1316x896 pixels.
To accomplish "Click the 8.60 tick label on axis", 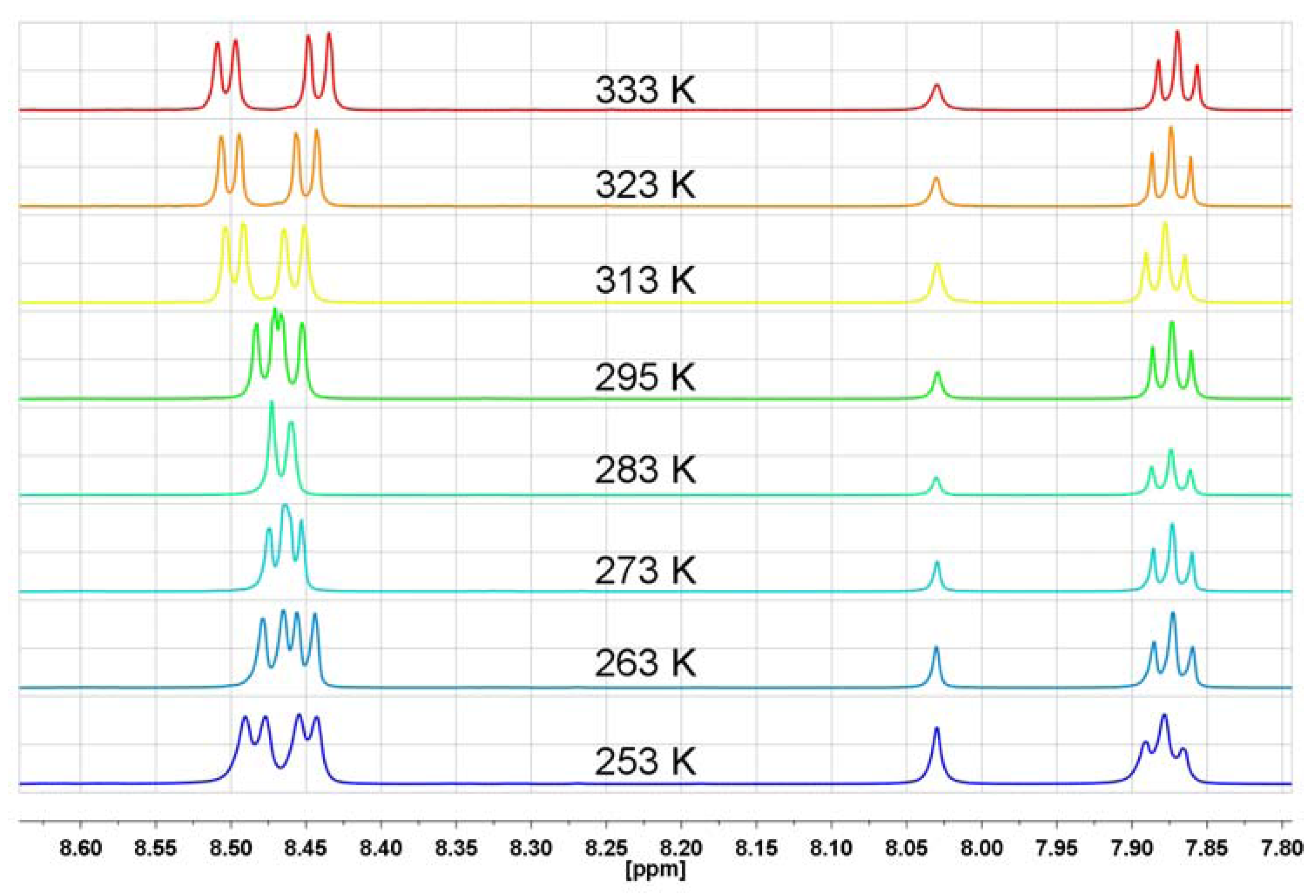I will point(81,849).
